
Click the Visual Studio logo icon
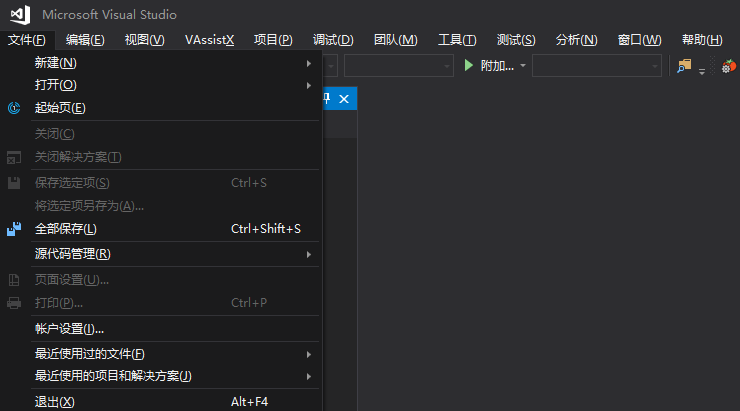(20, 15)
